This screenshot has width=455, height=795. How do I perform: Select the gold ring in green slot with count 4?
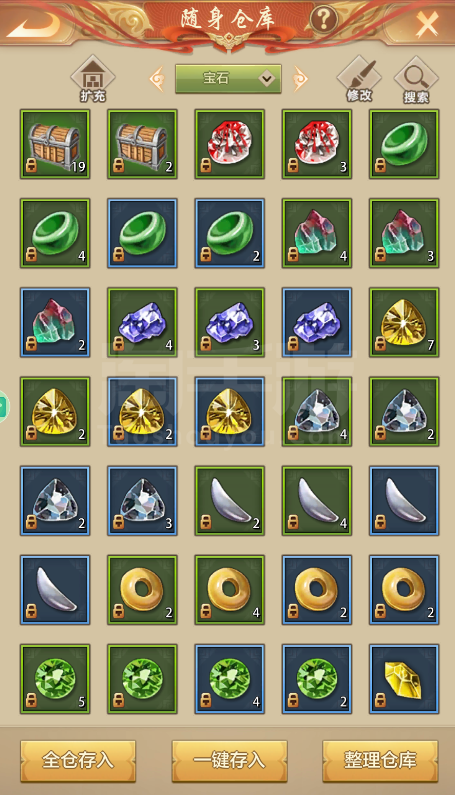point(230,590)
